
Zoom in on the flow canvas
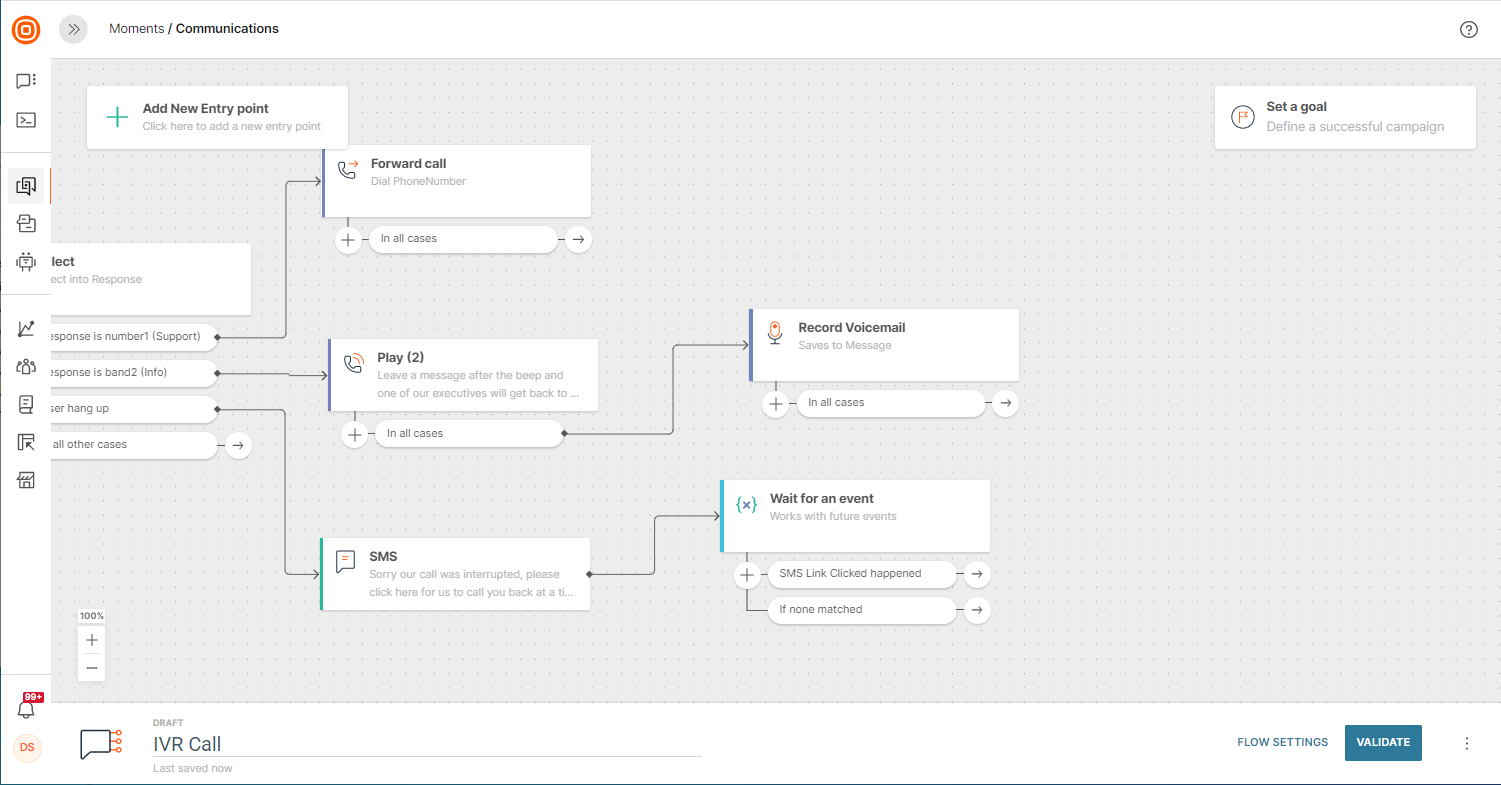[92, 639]
